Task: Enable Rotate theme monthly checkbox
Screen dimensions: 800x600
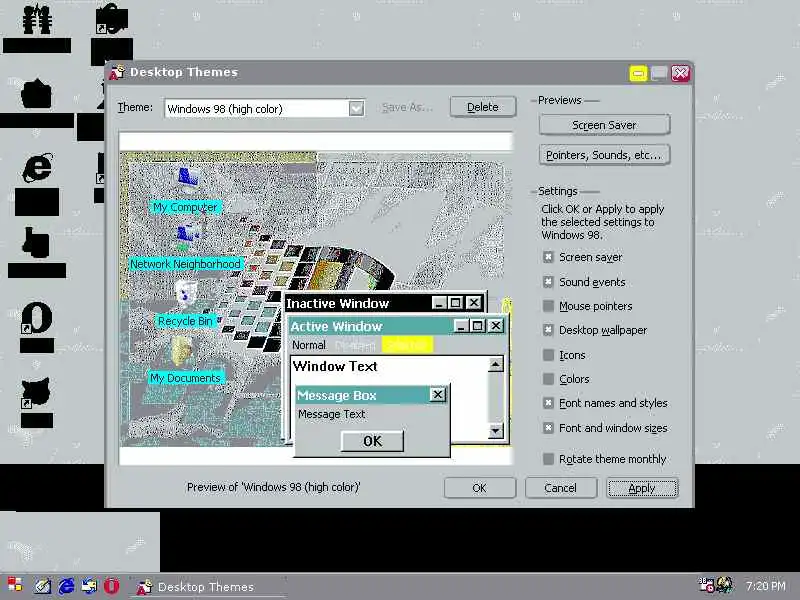Action: point(548,459)
